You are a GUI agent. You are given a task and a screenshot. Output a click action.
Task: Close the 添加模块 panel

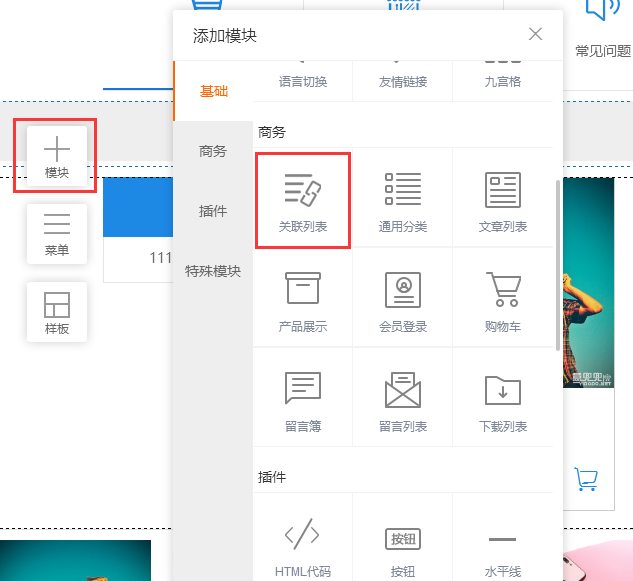pos(536,34)
